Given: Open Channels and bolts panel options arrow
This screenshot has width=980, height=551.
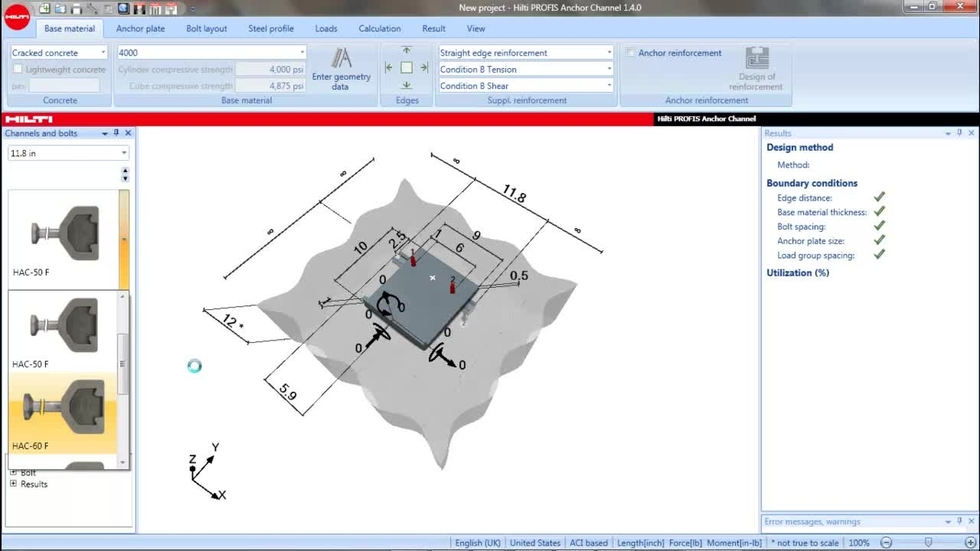Looking at the screenshot, I should click(104, 134).
